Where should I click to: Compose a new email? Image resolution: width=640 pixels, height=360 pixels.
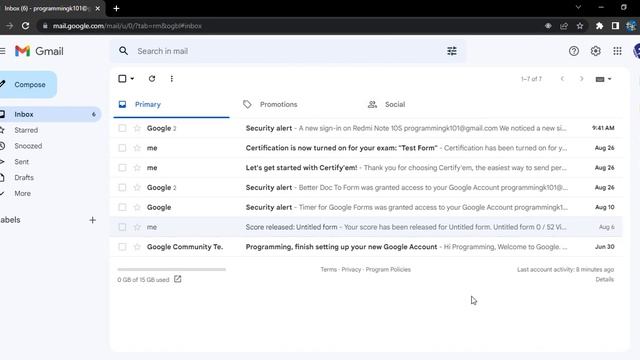[28, 84]
